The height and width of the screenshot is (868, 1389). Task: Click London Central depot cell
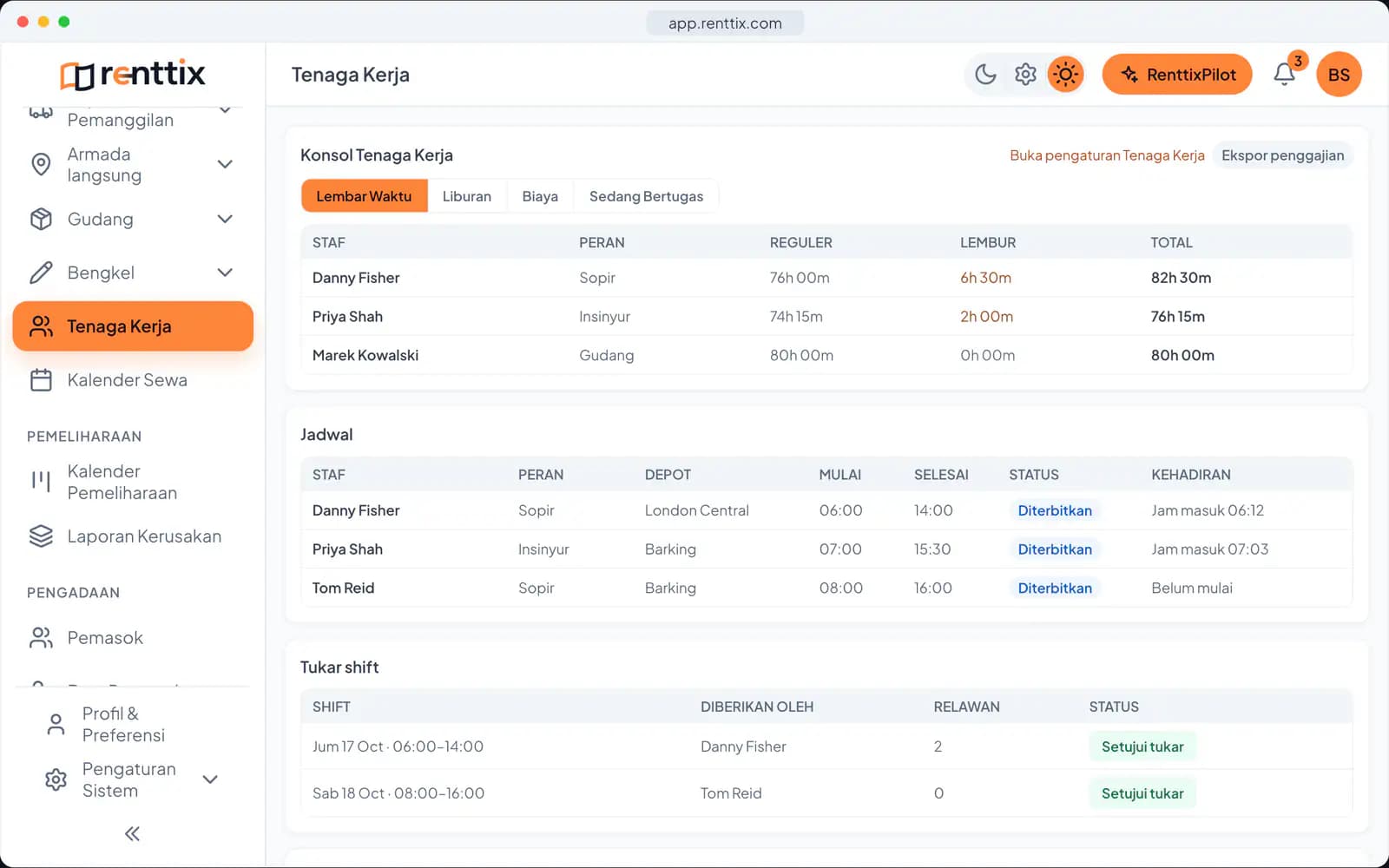pos(696,510)
